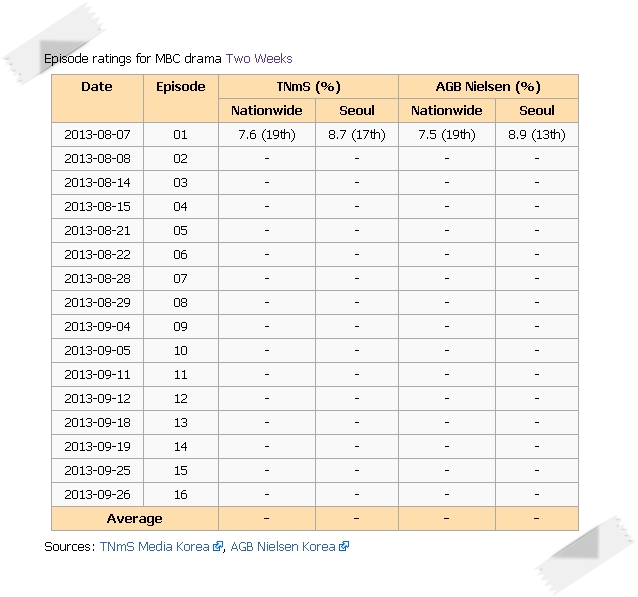Click the 2013-08-21 date cell
638x597 pixels.
97,231
